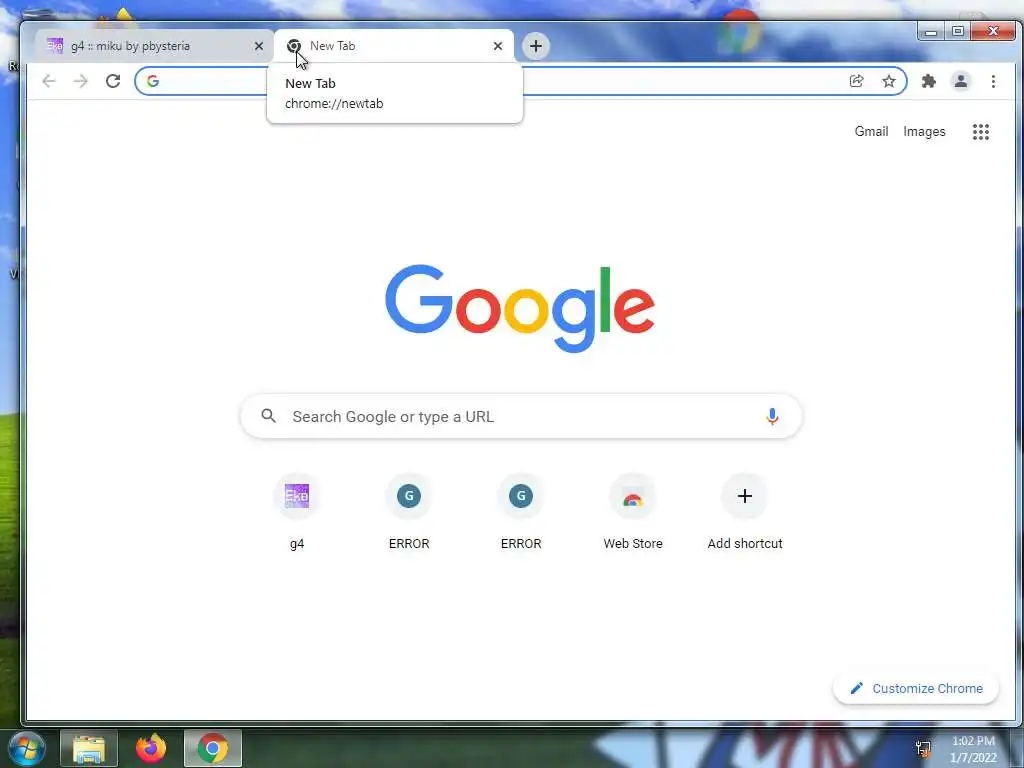Click the magnifier icon in the search box
The height and width of the screenshot is (768, 1024).
click(x=268, y=415)
